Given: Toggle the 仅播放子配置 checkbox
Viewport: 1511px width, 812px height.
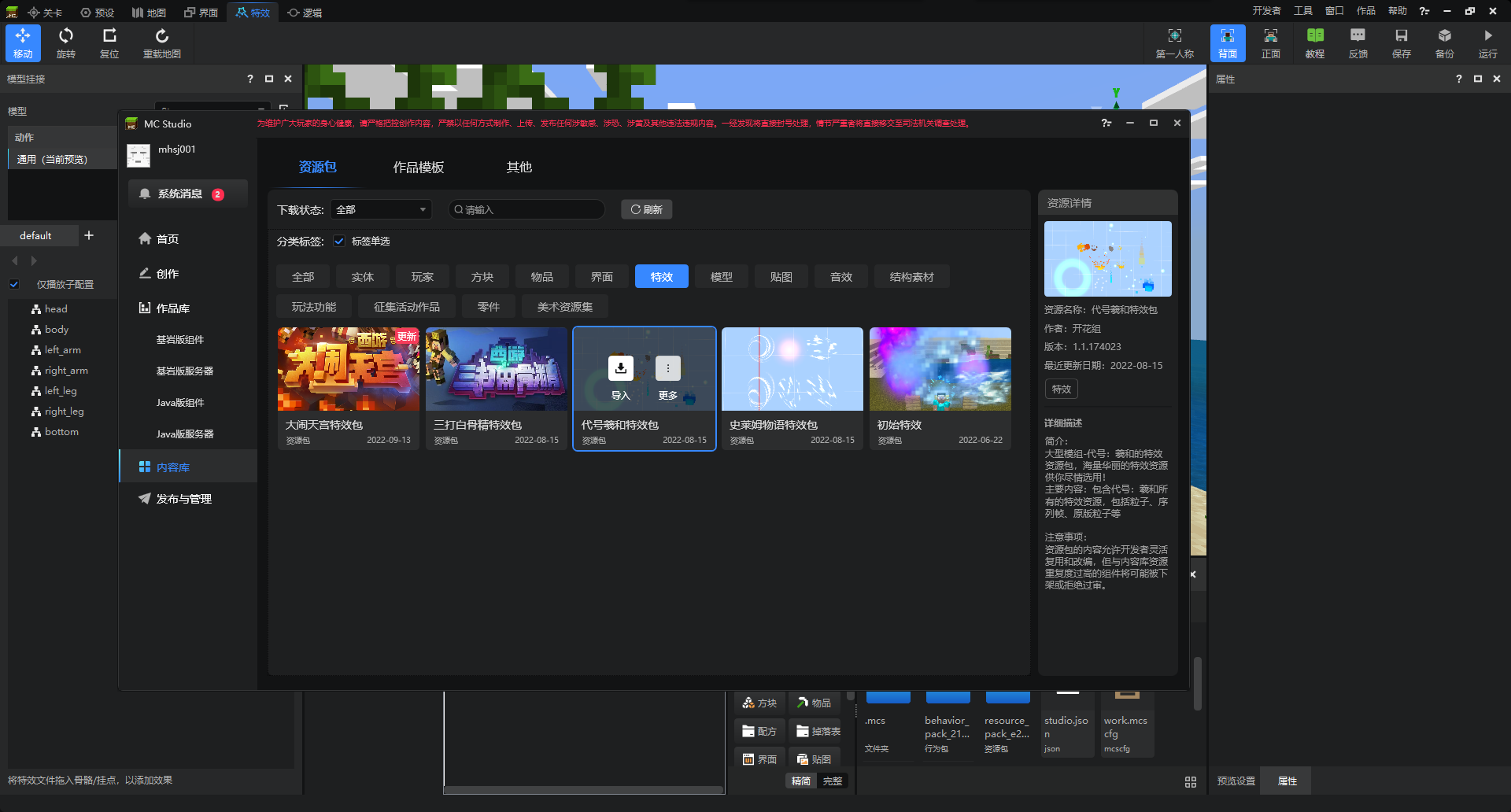Looking at the screenshot, I should click(x=14, y=284).
